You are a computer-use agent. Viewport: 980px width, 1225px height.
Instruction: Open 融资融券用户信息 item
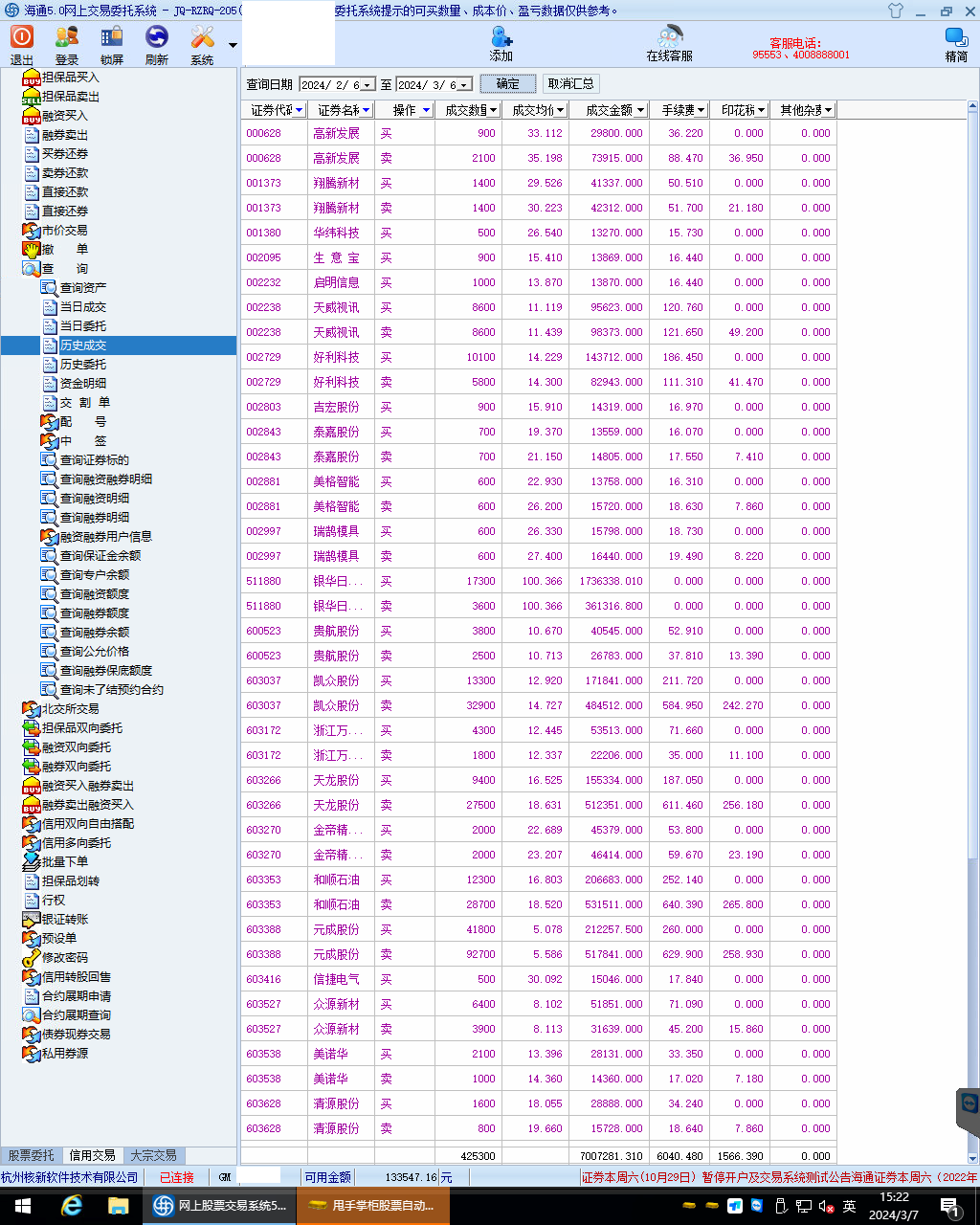tap(106, 536)
